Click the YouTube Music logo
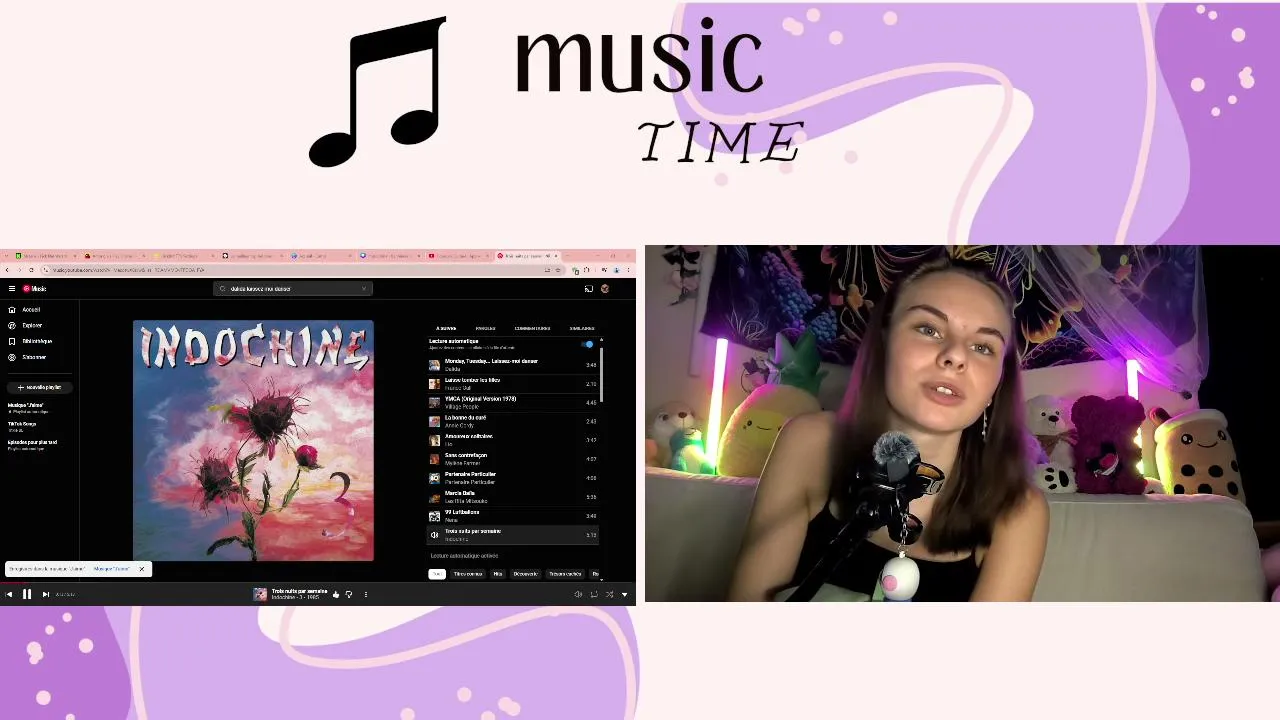This screenshot has height=720, width=1280. tap(35, 289)
